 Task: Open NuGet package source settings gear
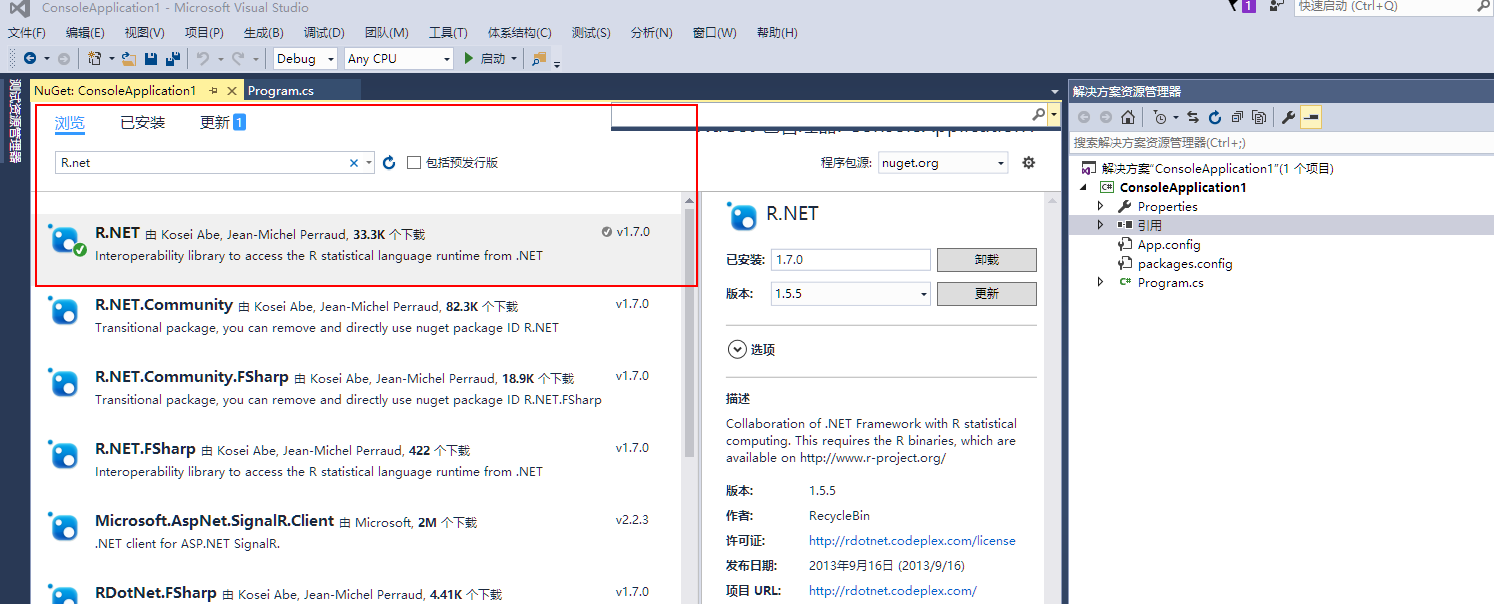pos(1029,162)
